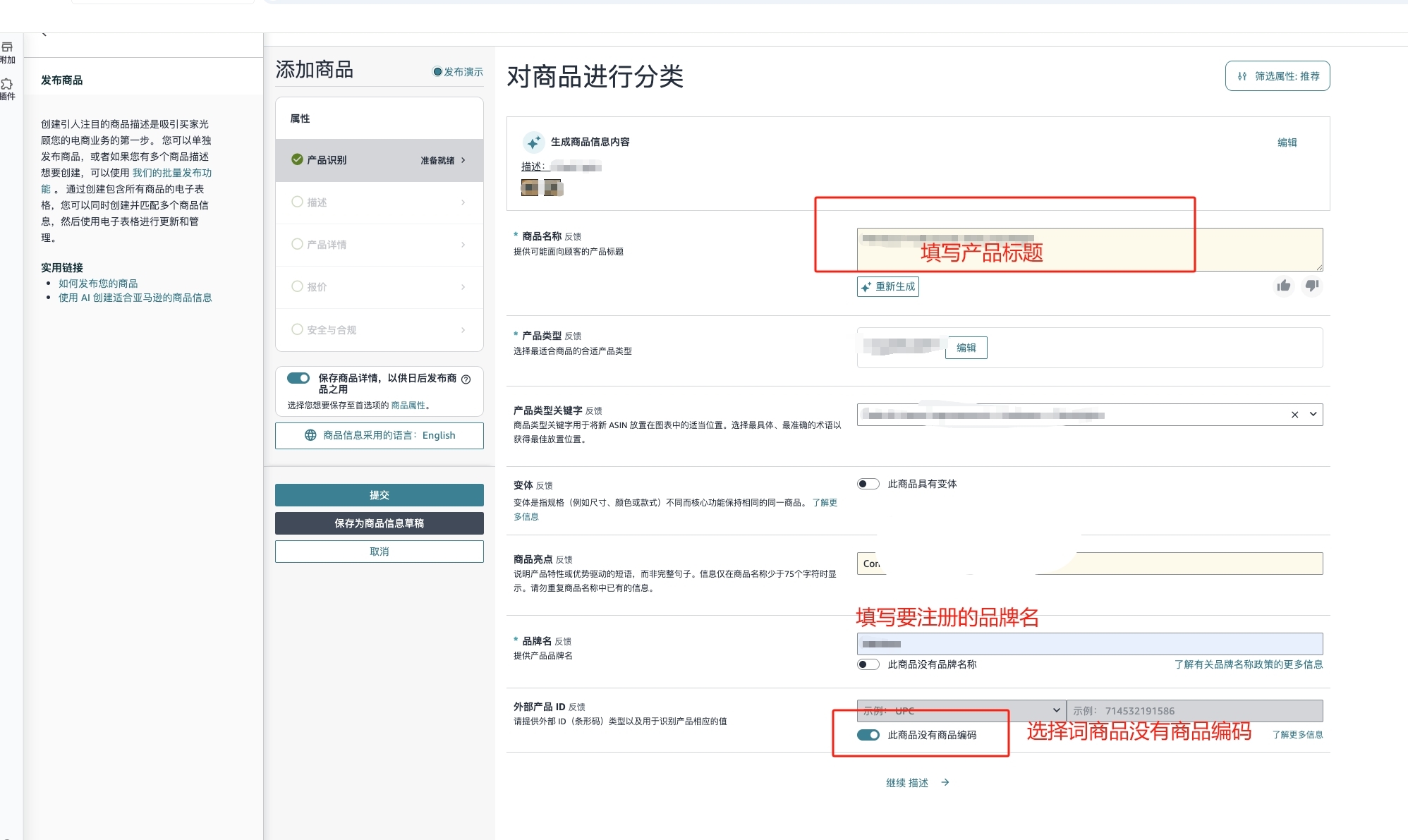The image size is (1408, 840).
Task: Click the thumbs down icon
Action: click(x=1312, y=286)
